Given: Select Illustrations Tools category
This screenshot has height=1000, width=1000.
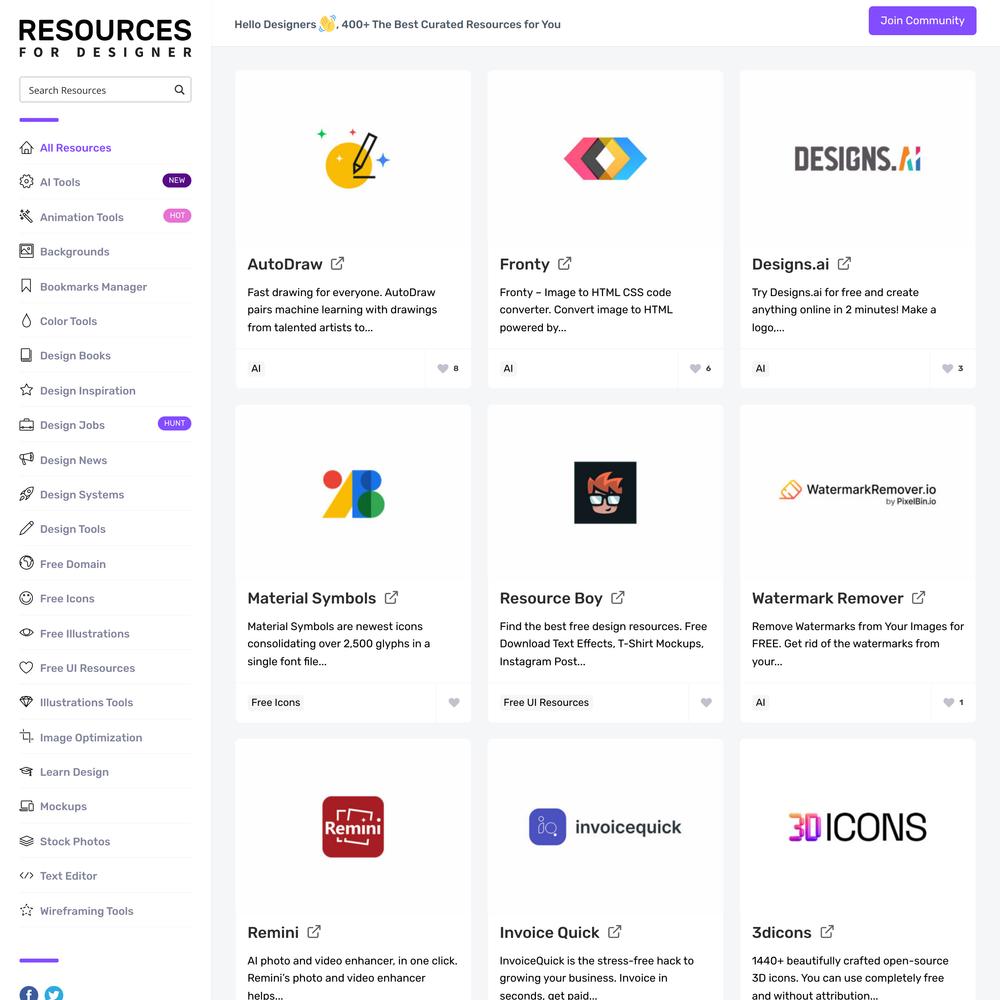Looking at the screenshot, I should (x=86, y=702).
